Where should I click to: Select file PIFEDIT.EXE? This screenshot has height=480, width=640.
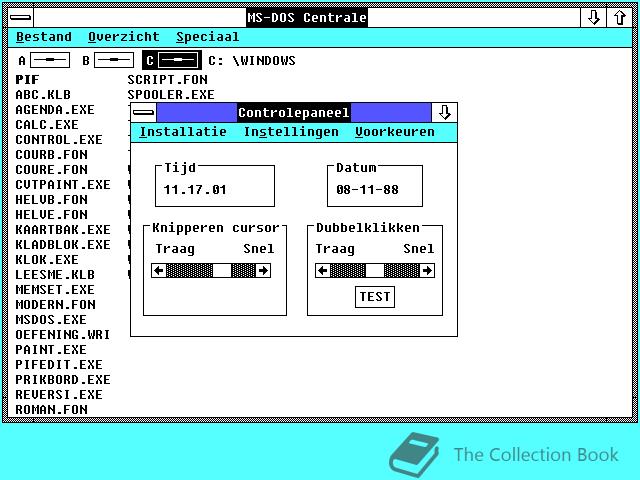[59, 365]
